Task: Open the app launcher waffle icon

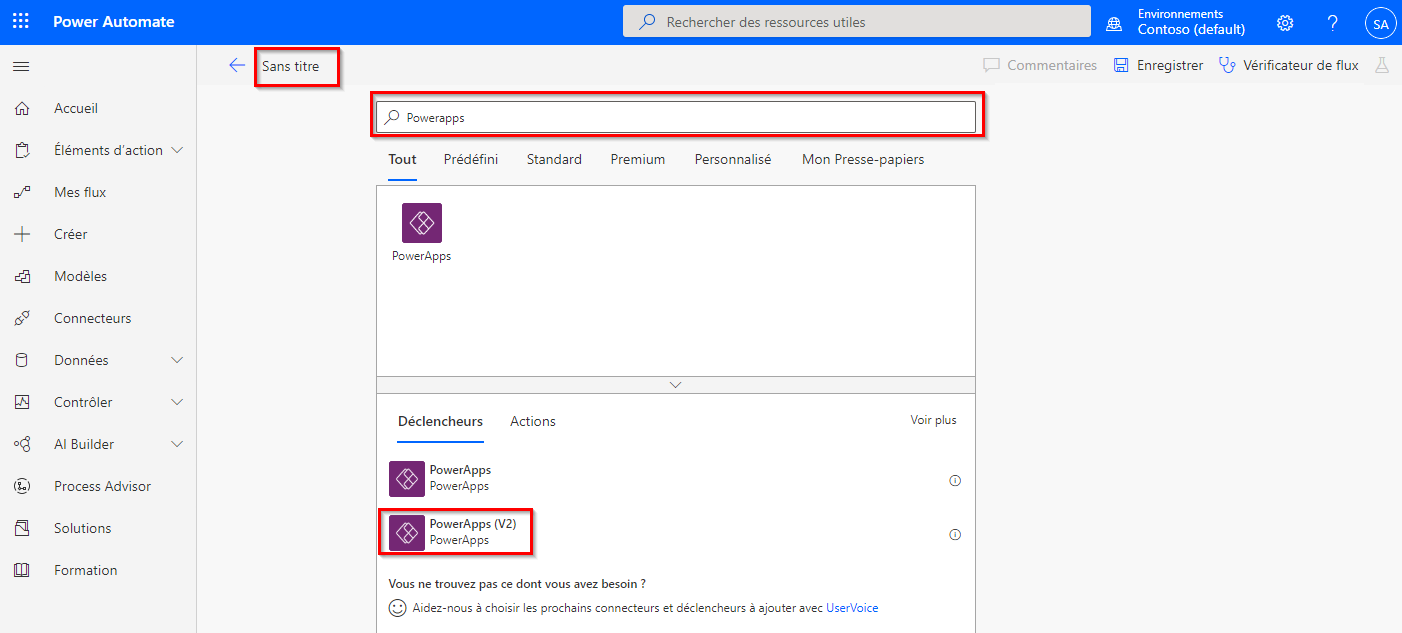Action: point(21,22)
